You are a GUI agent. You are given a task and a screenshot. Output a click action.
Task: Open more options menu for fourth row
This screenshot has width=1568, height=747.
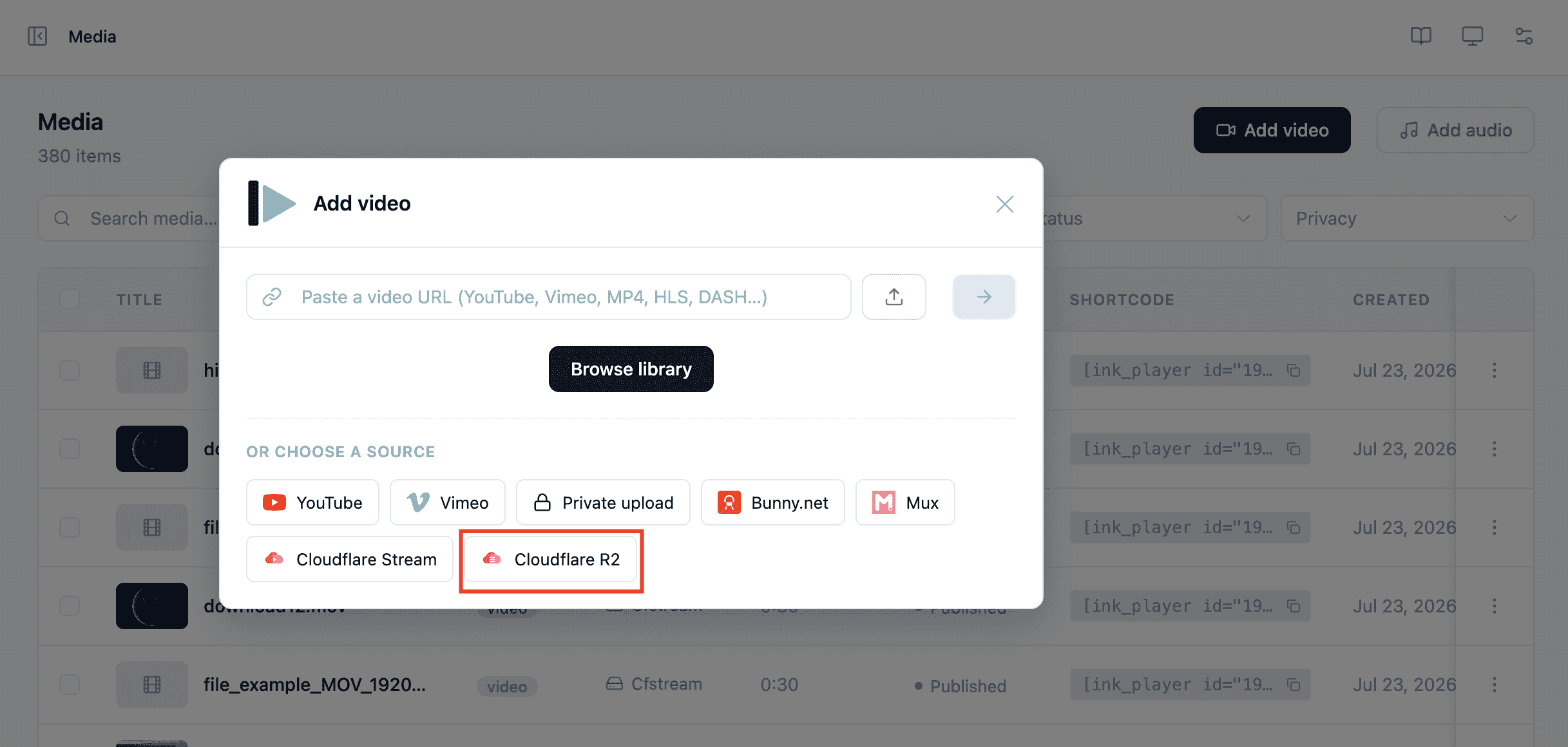pyautogui.click(x=1495, y=606)
